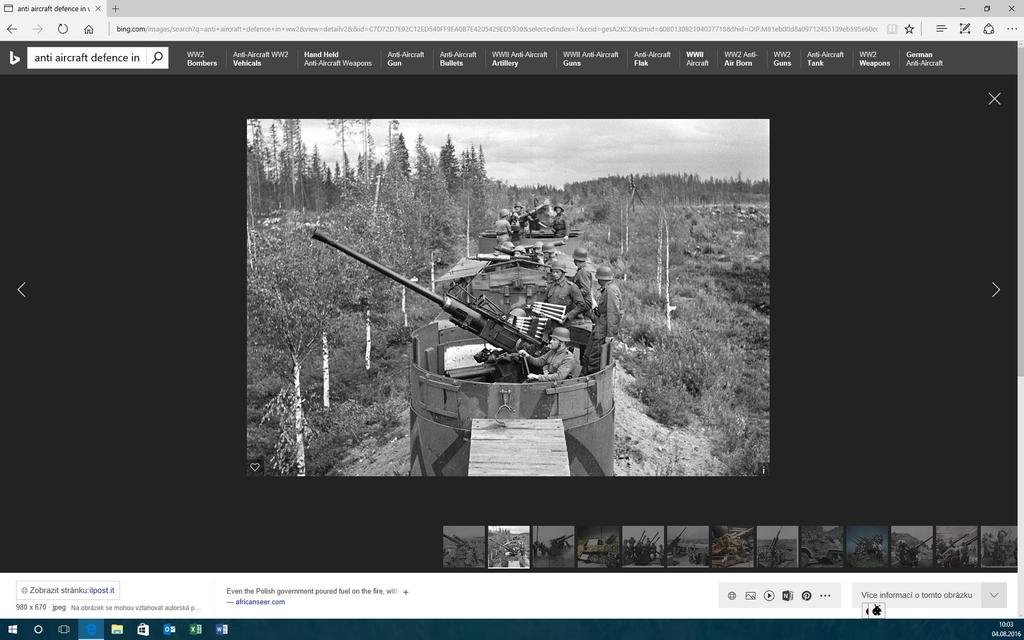Select 'WW2 Anti-Air Born' suggestion
Image resolution: width=1024 pixels, height=640 pixels.
click(x=740, y=59)
